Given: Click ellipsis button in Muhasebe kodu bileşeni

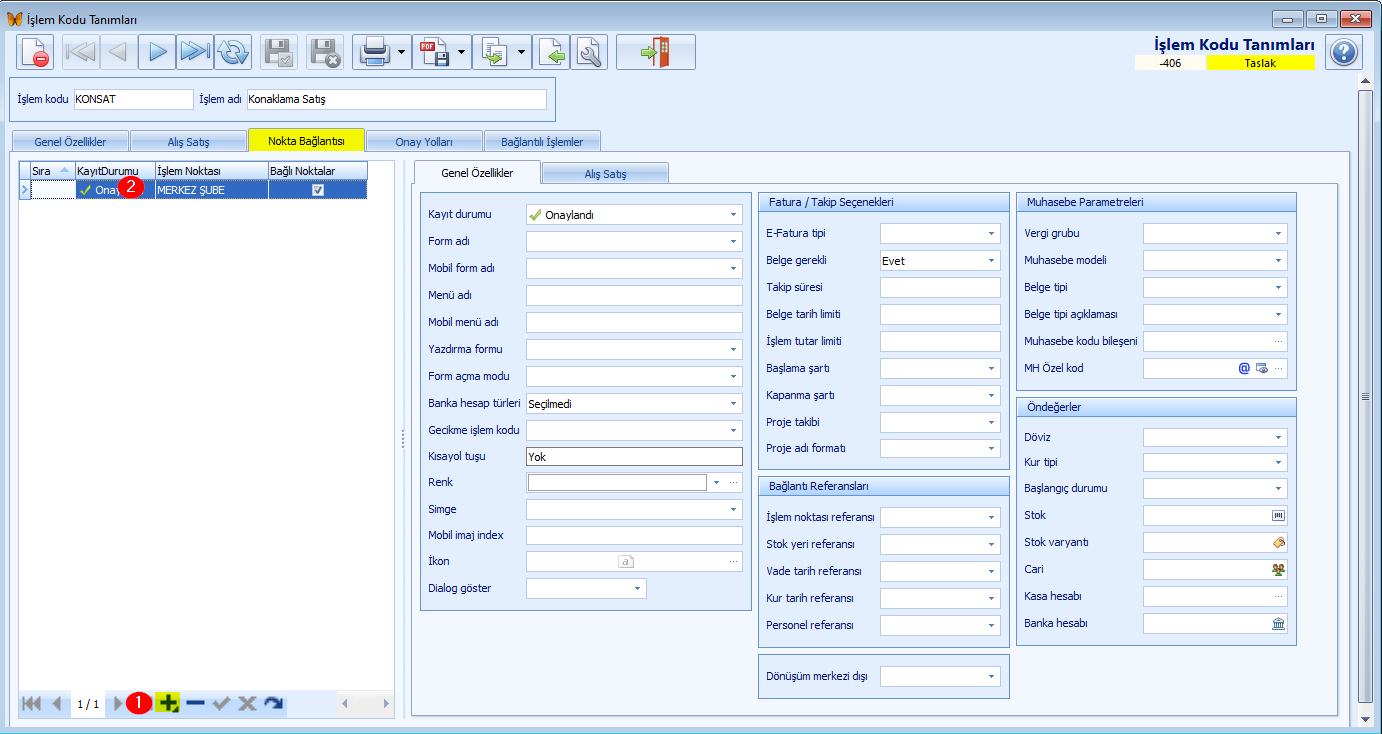Looking at the screenshot, I should [x=1277, y=341].
